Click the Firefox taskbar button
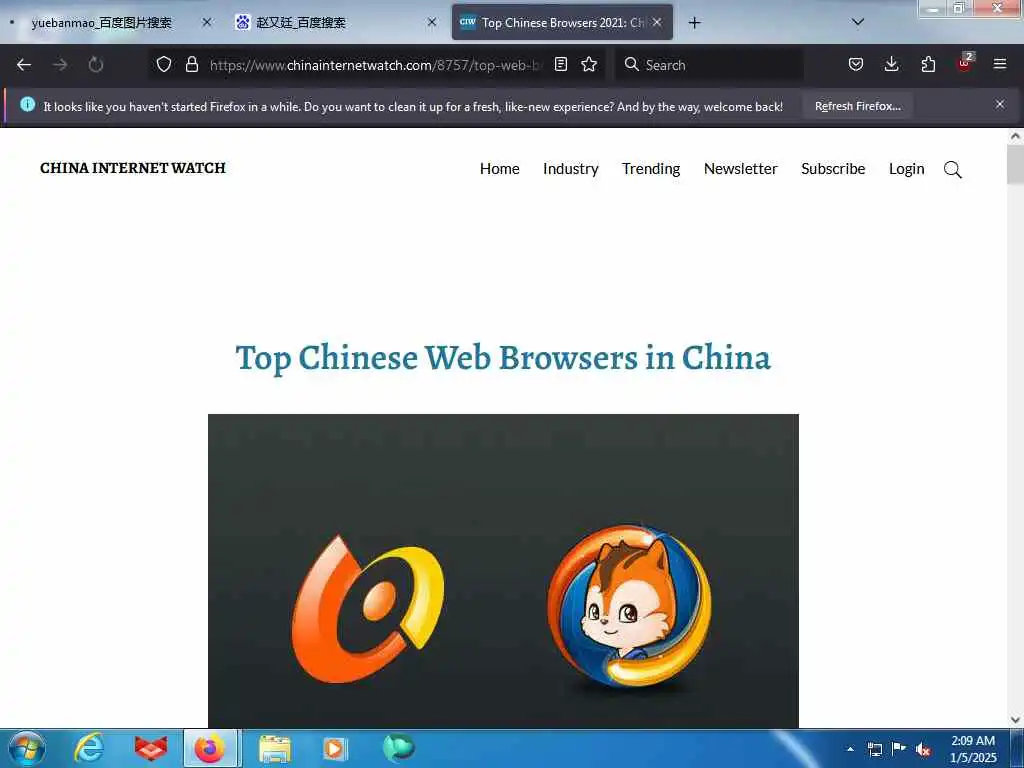The image size is (1024, 768). point(211,748)
